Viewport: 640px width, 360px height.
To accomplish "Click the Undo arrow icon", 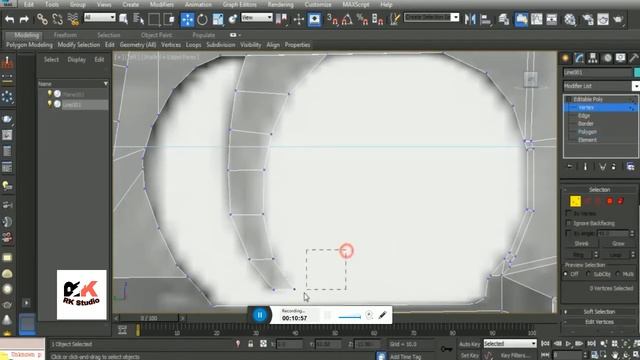I will point(9,19).
